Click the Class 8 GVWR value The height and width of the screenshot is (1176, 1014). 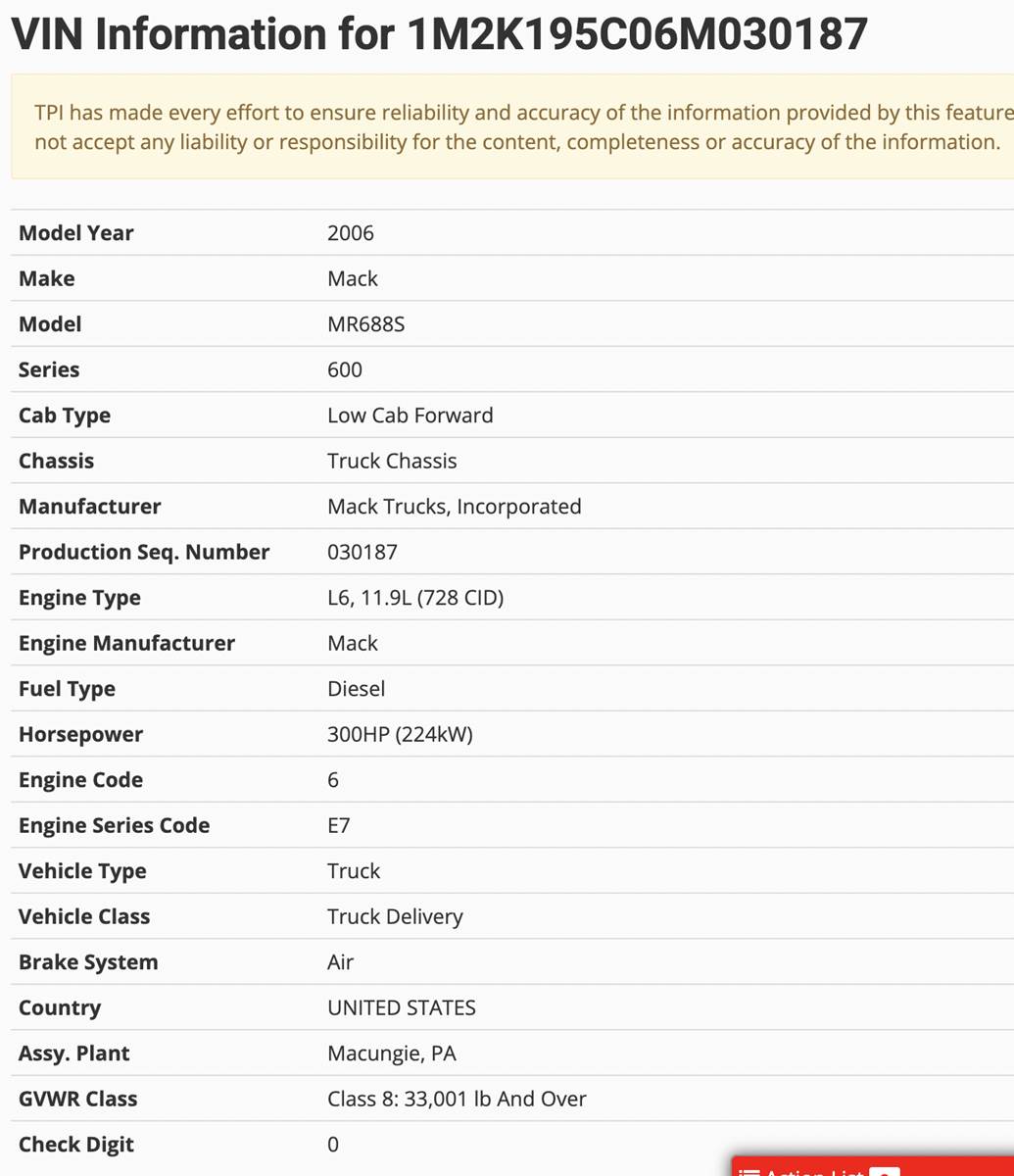pos(457,1099)
